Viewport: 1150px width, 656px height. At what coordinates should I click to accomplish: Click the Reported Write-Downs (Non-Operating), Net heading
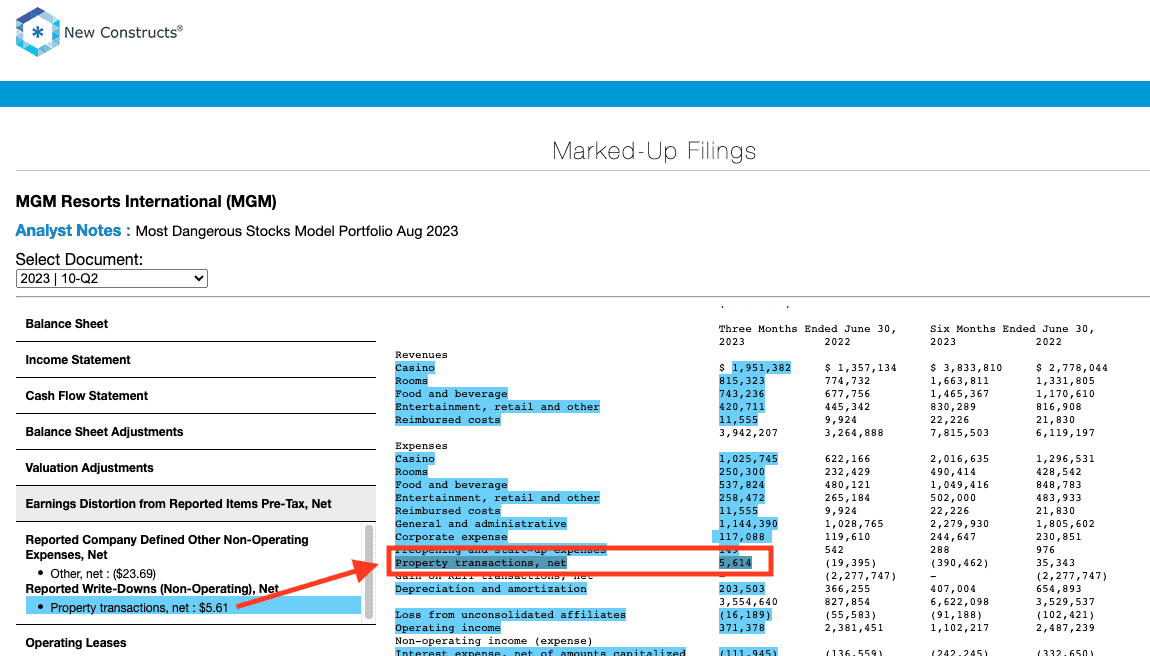pos(152,588)
